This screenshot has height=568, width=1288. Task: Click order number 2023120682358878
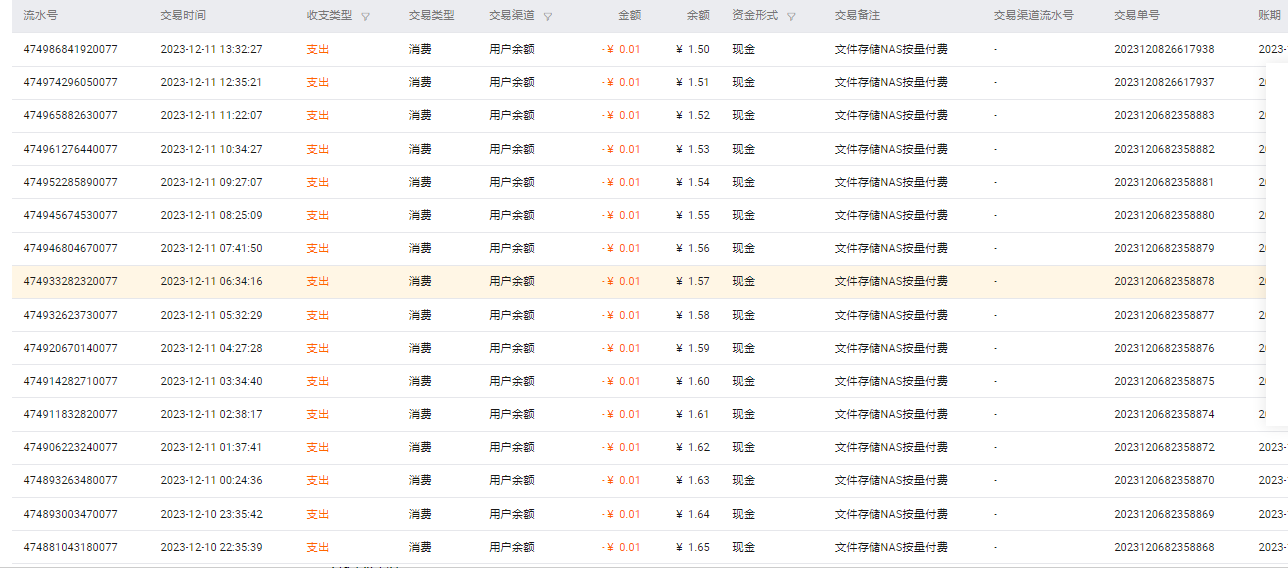(1164, 282)
